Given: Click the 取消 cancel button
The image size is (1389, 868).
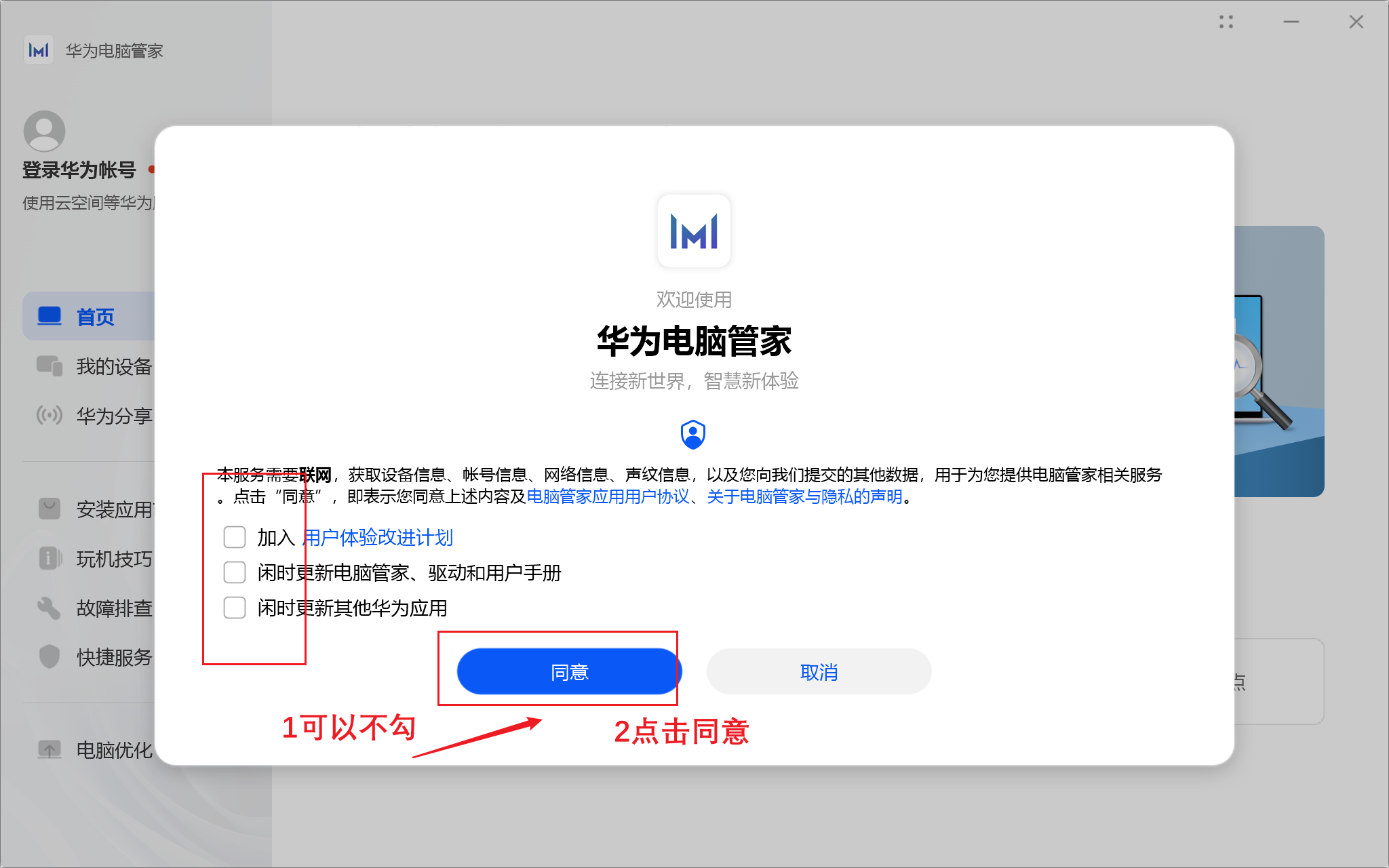Looking at the screenshot, I should tap(818, 671).
